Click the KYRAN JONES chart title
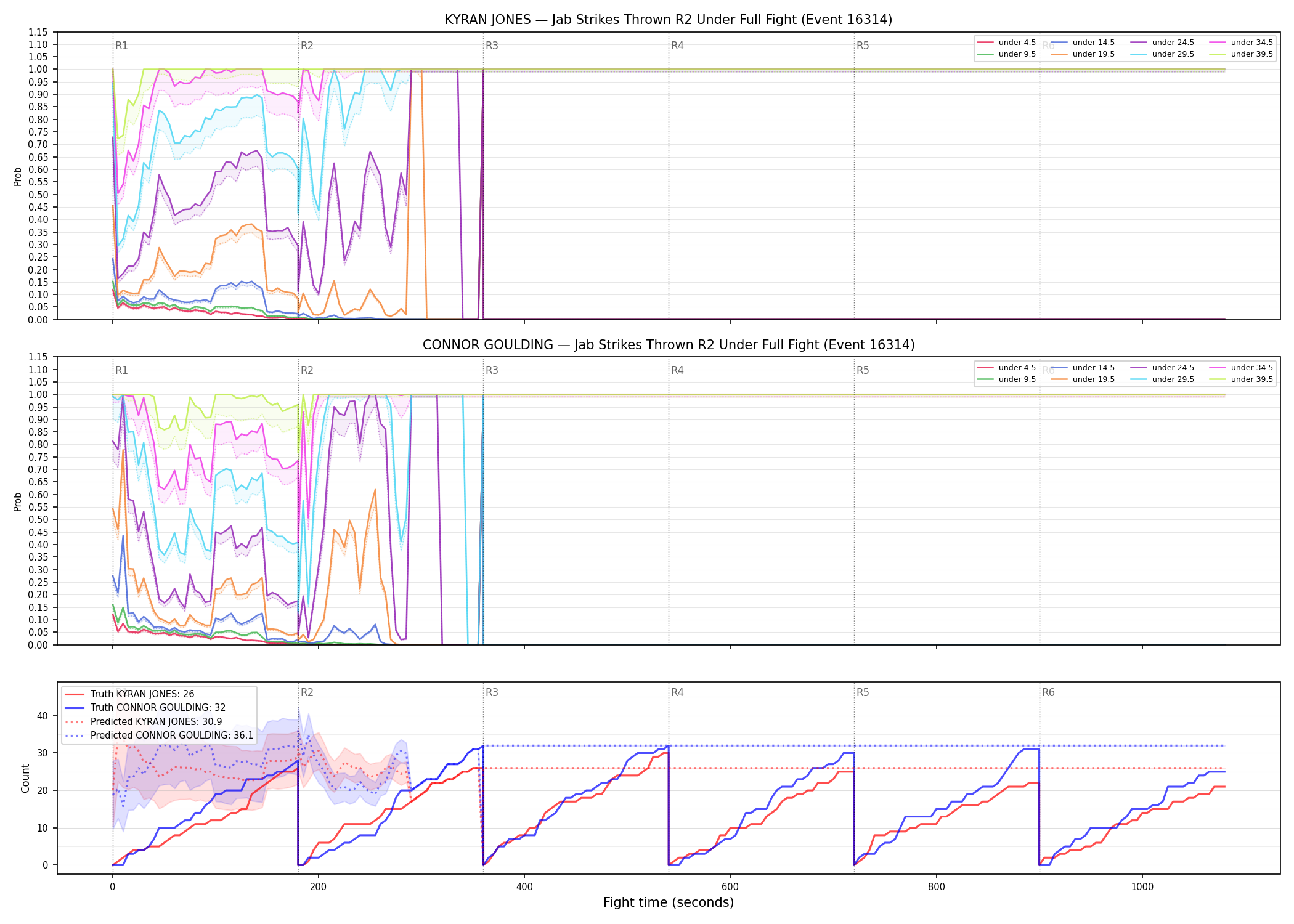Image resolution: width=1294 pixels, height=924 pixels. tap(669, 20)
